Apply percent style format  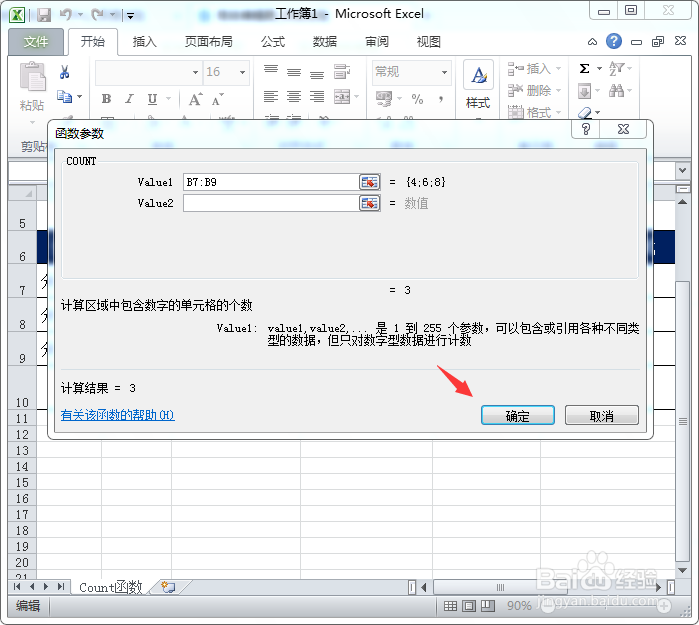click(x=417, y=99)
